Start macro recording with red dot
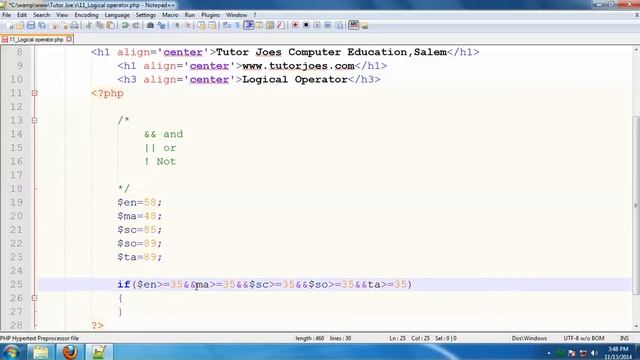 (x=295, y=25)
